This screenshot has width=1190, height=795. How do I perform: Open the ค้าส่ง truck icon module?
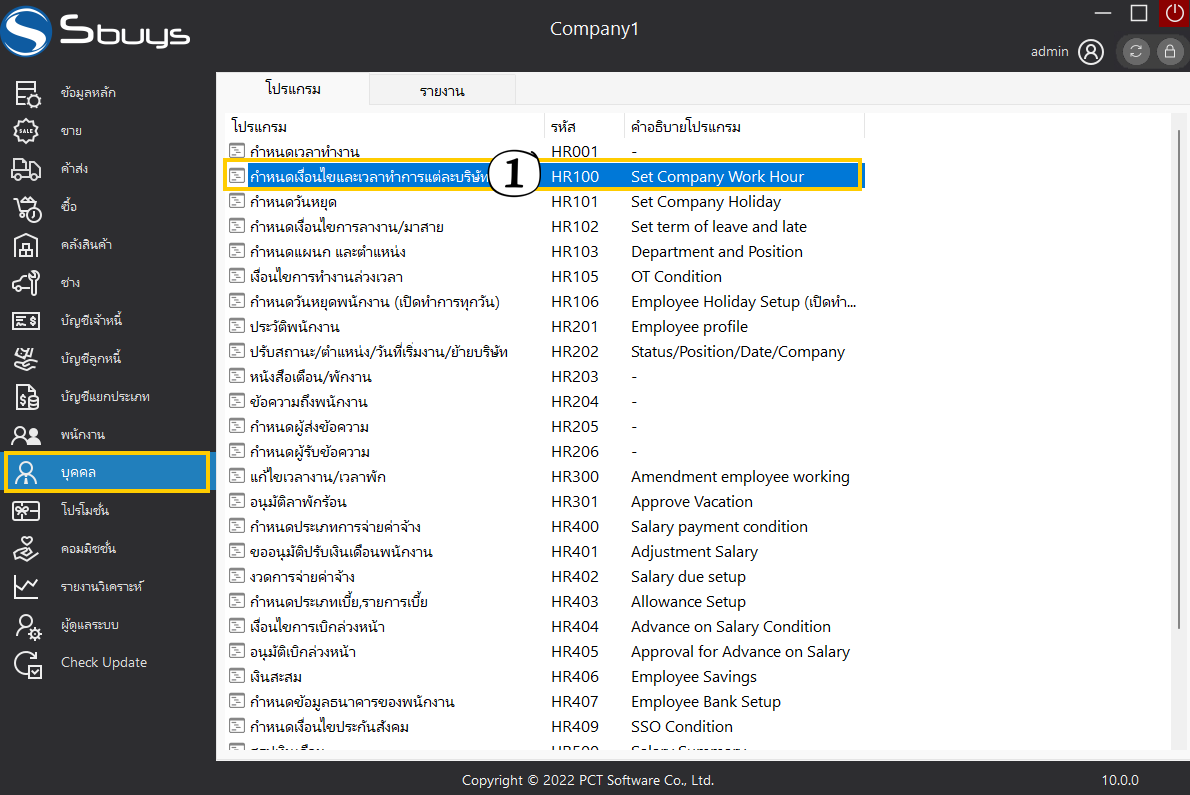coord(26,169)
